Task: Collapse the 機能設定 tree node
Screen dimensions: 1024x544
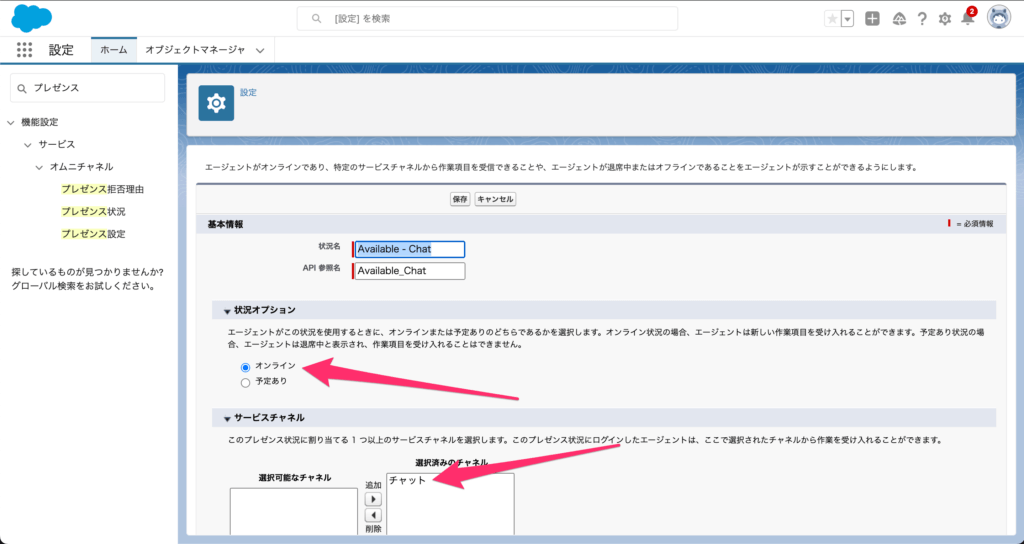Action: pyautogui.click(x=10, y=122)
